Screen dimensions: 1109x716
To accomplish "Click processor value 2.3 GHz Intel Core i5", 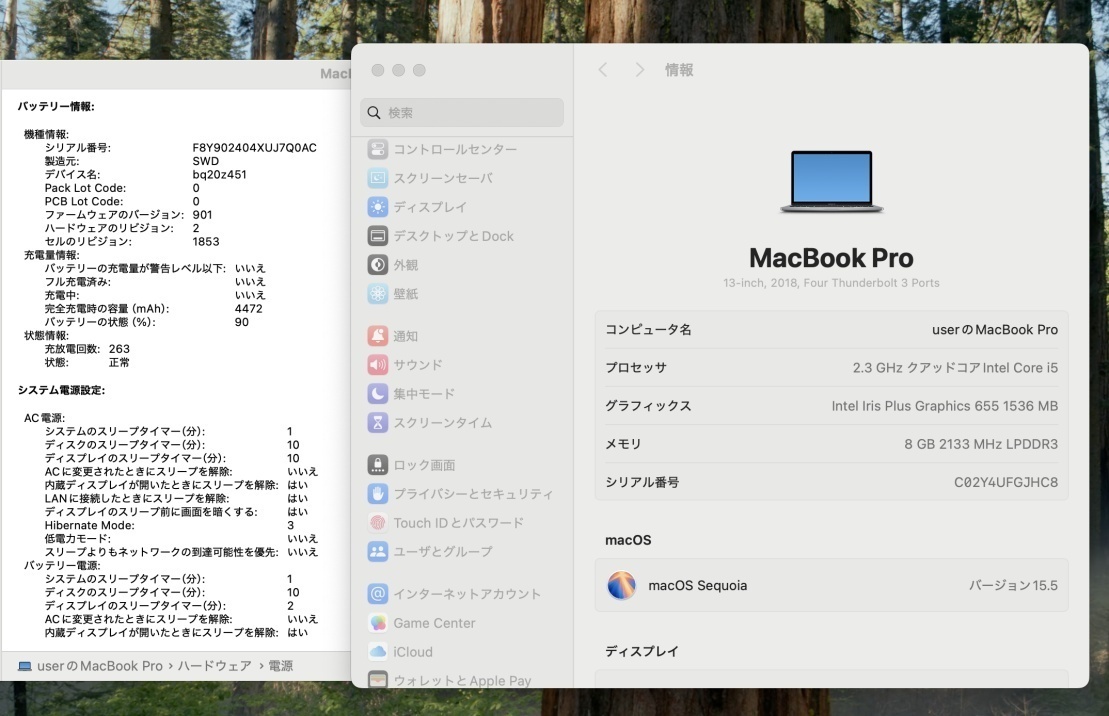I will pos(955,368).
